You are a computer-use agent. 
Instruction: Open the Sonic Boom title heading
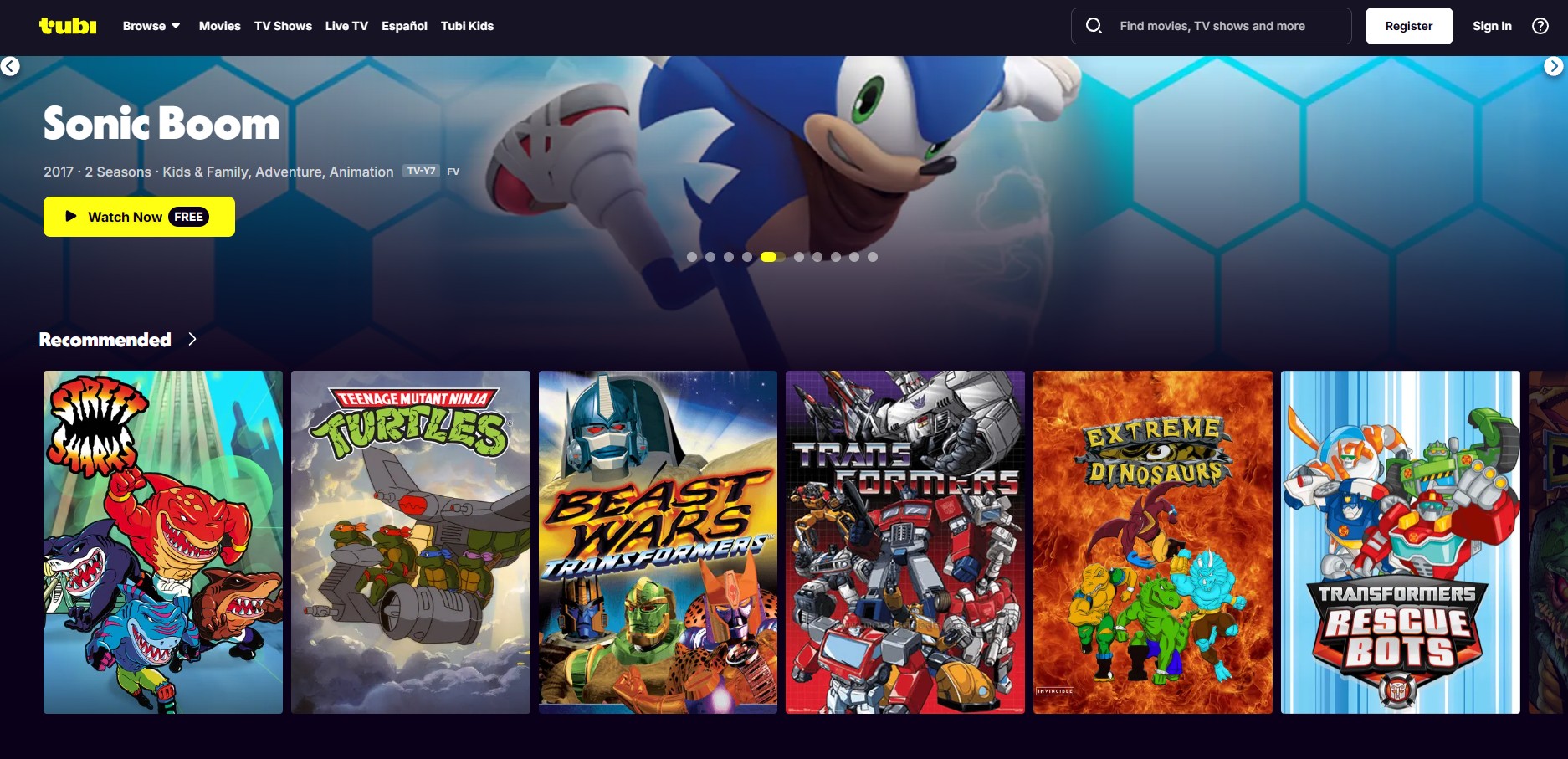[161, 124]
